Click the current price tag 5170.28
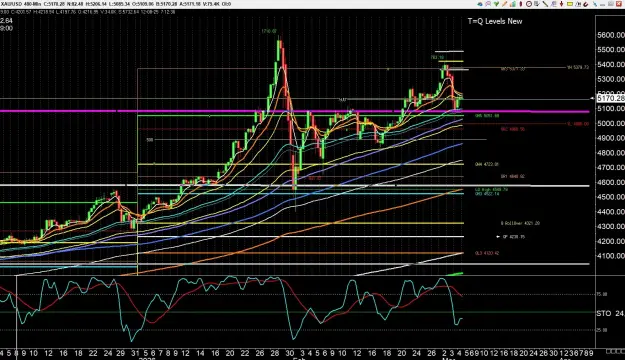 tap(610, 98)
